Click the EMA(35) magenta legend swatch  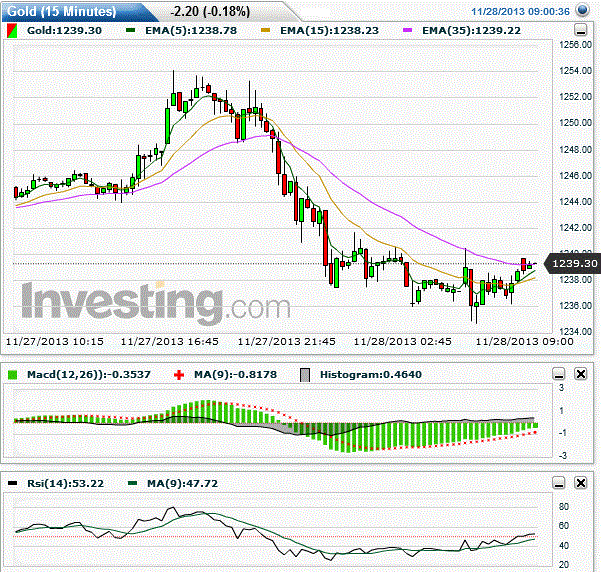407,31
